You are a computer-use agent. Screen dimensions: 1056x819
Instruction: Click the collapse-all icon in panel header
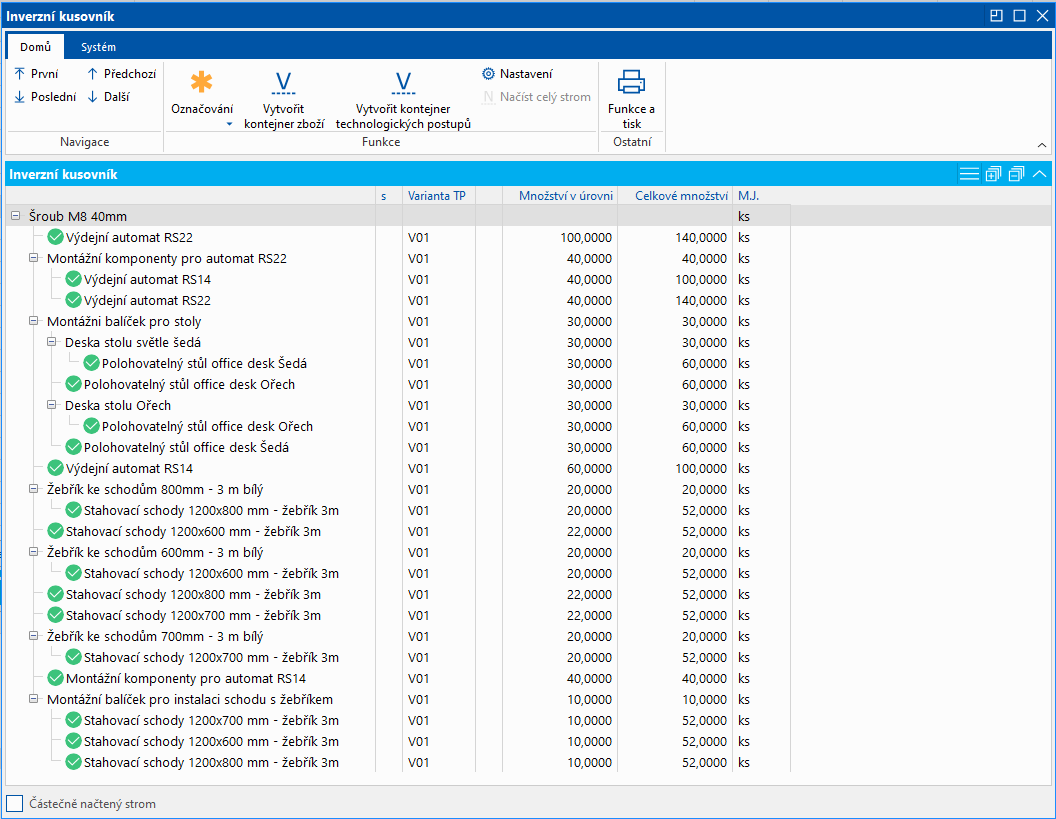point(1016,174)
